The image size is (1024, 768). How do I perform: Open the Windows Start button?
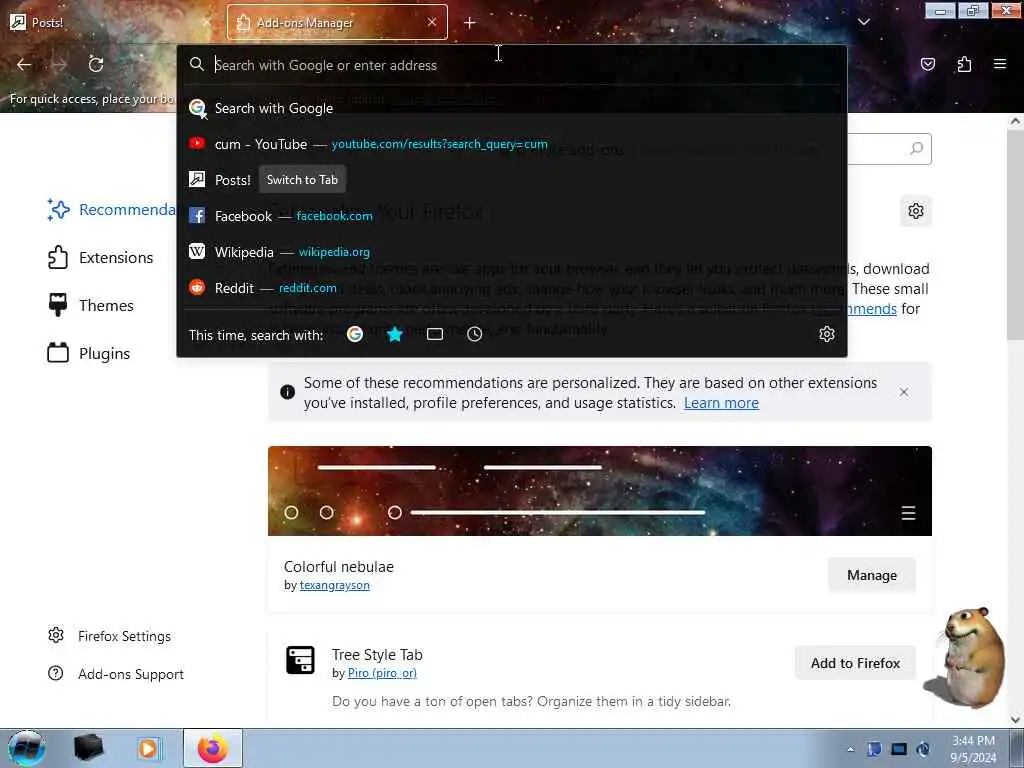pyautogui.click(x=27, y=748)
